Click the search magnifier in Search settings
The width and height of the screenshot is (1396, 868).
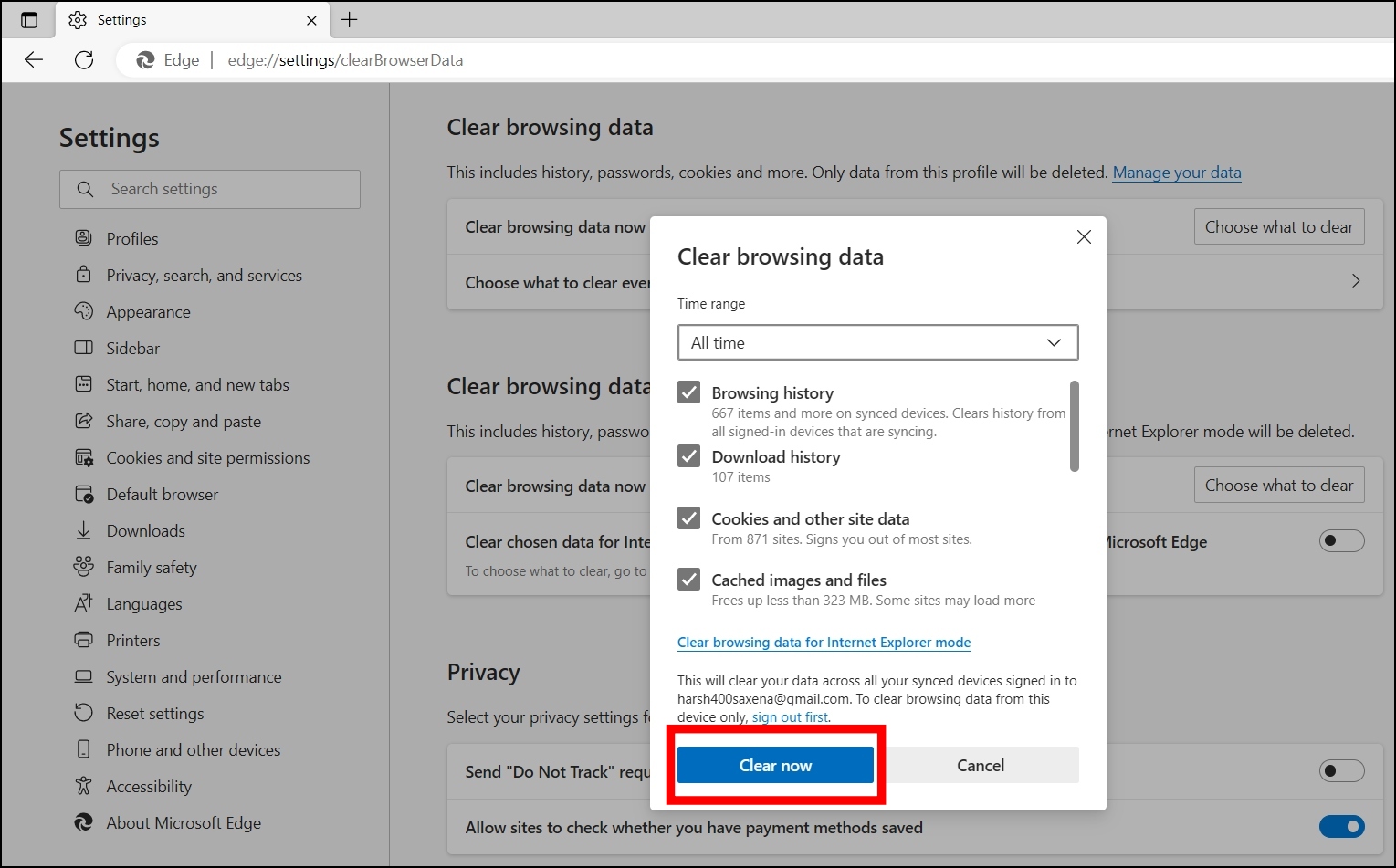coord(85,189)
